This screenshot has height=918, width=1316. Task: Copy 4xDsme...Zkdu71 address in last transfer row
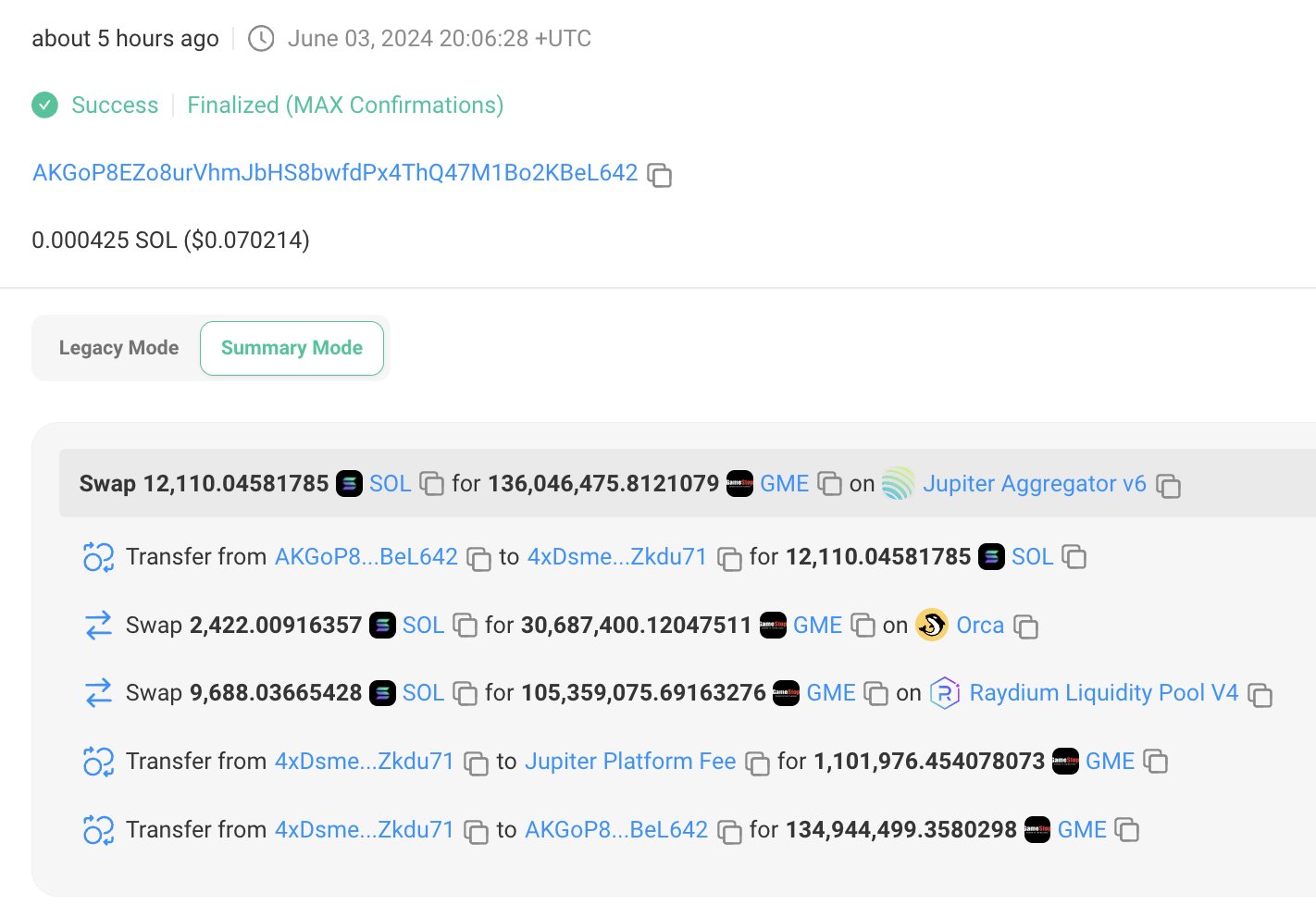pyautogui.click(x=477, y=832)
